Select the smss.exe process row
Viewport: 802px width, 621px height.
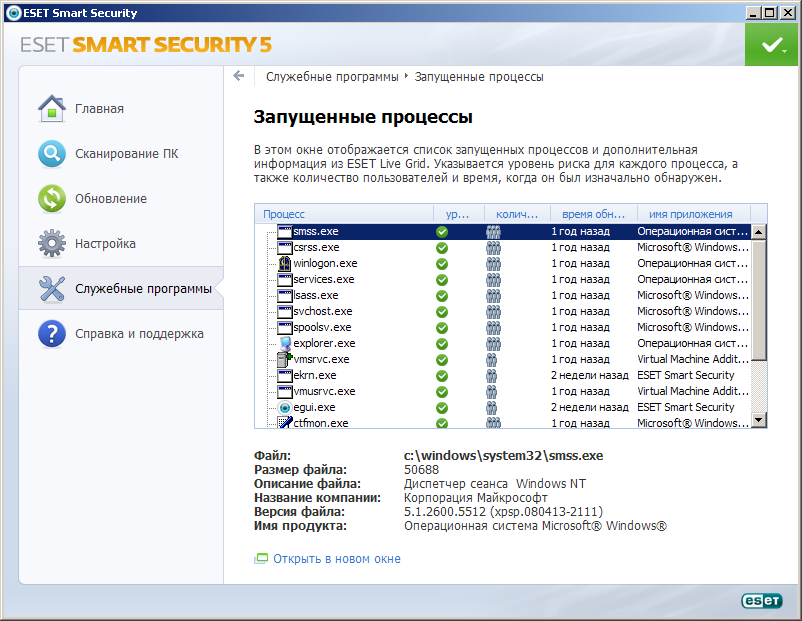tap(503, 232)
